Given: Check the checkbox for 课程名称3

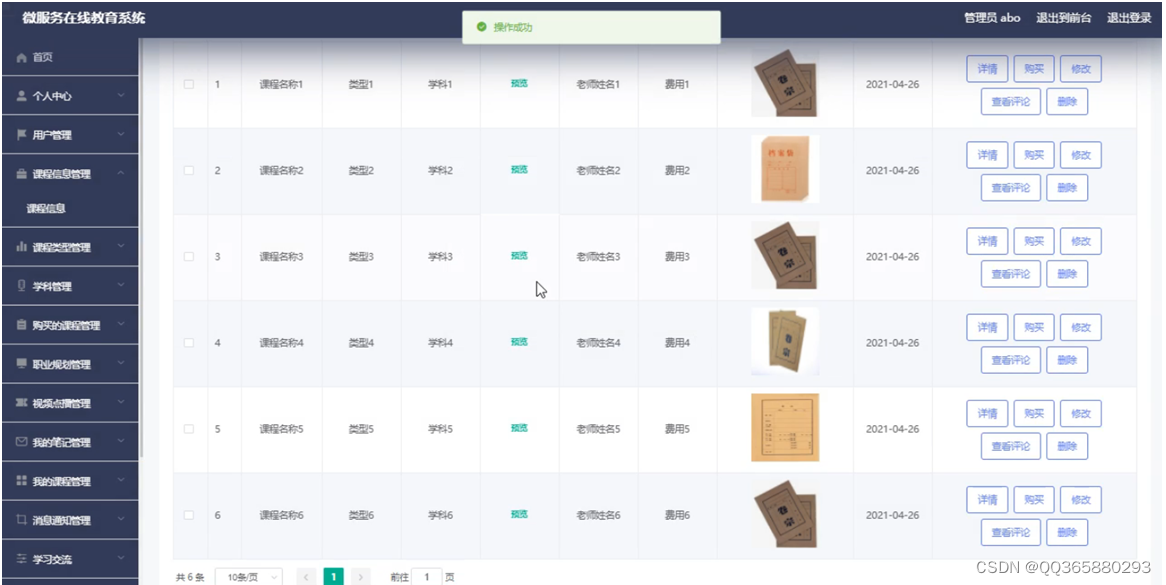Looking at the screenshot, I should tap(187, 255).
